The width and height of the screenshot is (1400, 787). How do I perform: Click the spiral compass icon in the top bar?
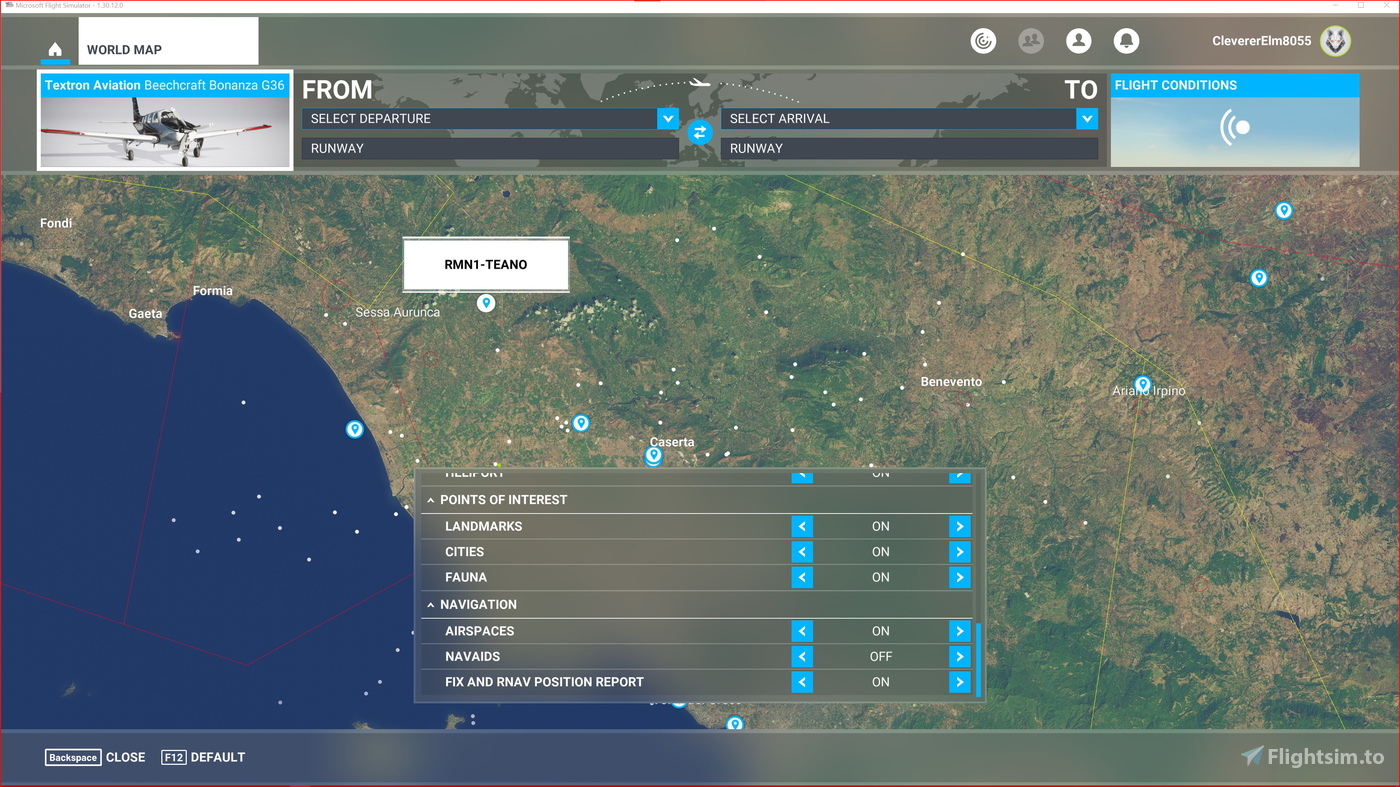(983, 40)
